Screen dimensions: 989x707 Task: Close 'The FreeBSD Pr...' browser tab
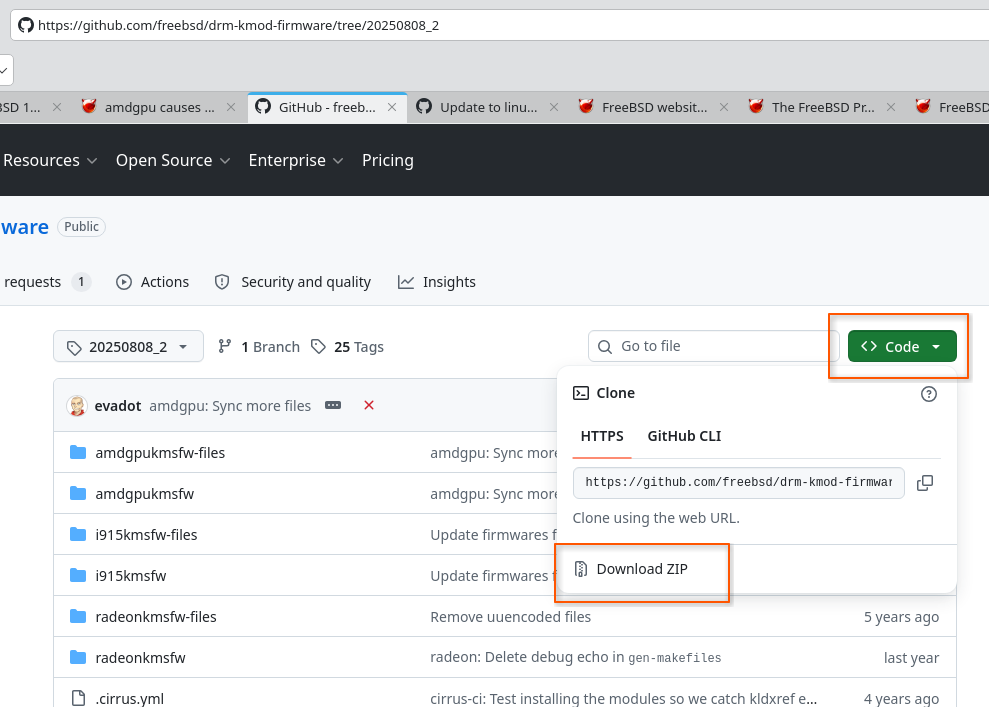click(891, 107)
